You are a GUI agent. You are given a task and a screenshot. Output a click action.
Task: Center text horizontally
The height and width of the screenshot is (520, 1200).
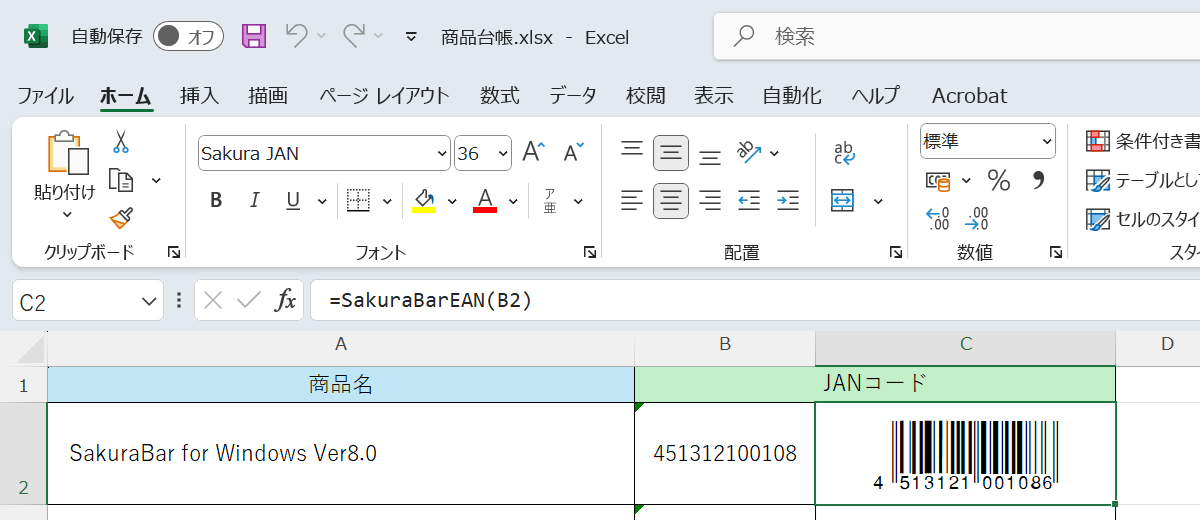(671, 201)
